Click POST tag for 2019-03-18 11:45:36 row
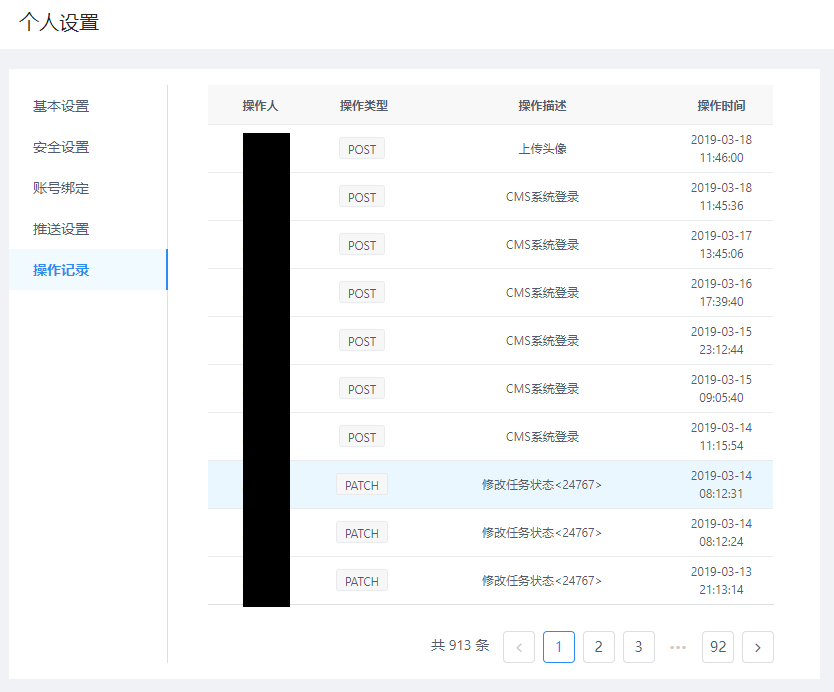 [362, 197]
